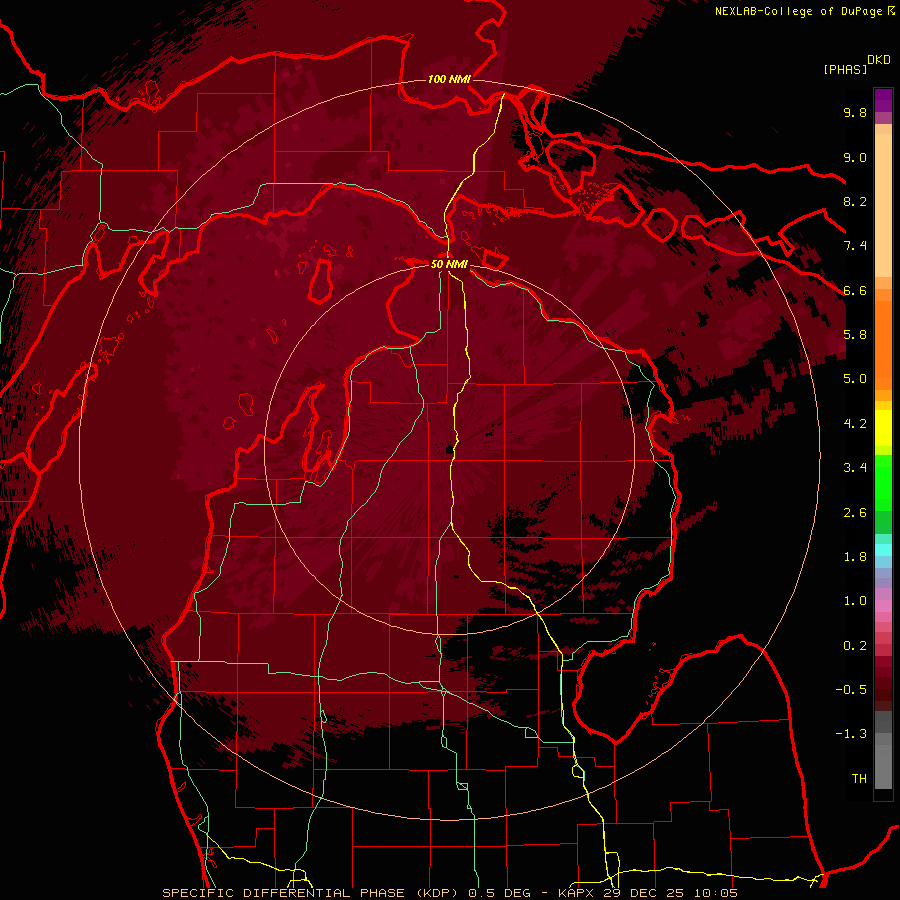Click the -0.5 legend value

click(x=851, y=690)
